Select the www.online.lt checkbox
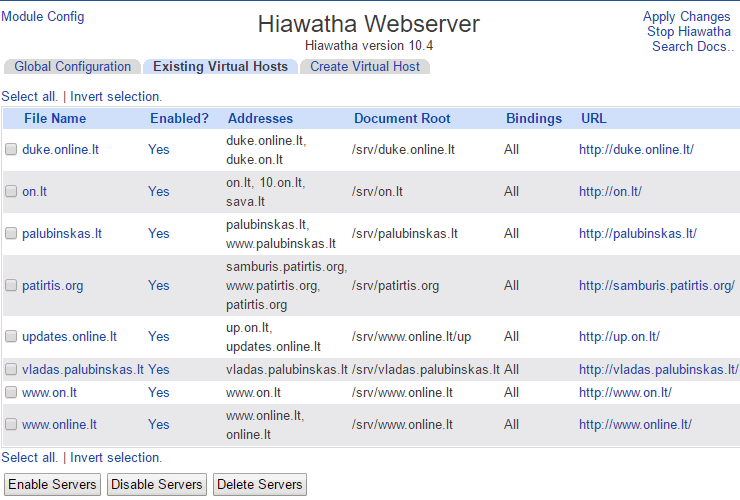Image resolution: width=740 pixels, height=500 pixels. (11, 424)
